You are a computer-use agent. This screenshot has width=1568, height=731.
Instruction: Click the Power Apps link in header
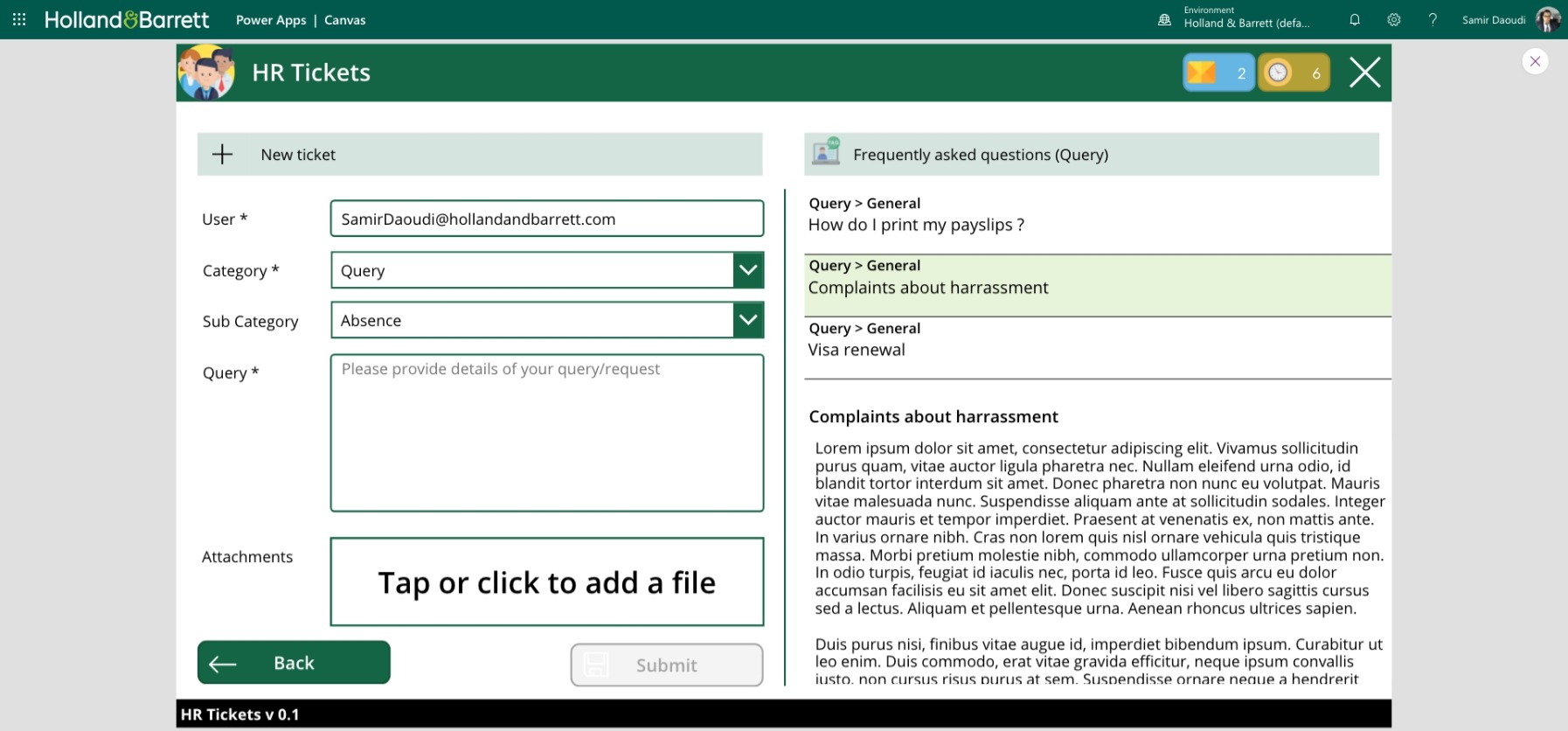pos(271,20)
